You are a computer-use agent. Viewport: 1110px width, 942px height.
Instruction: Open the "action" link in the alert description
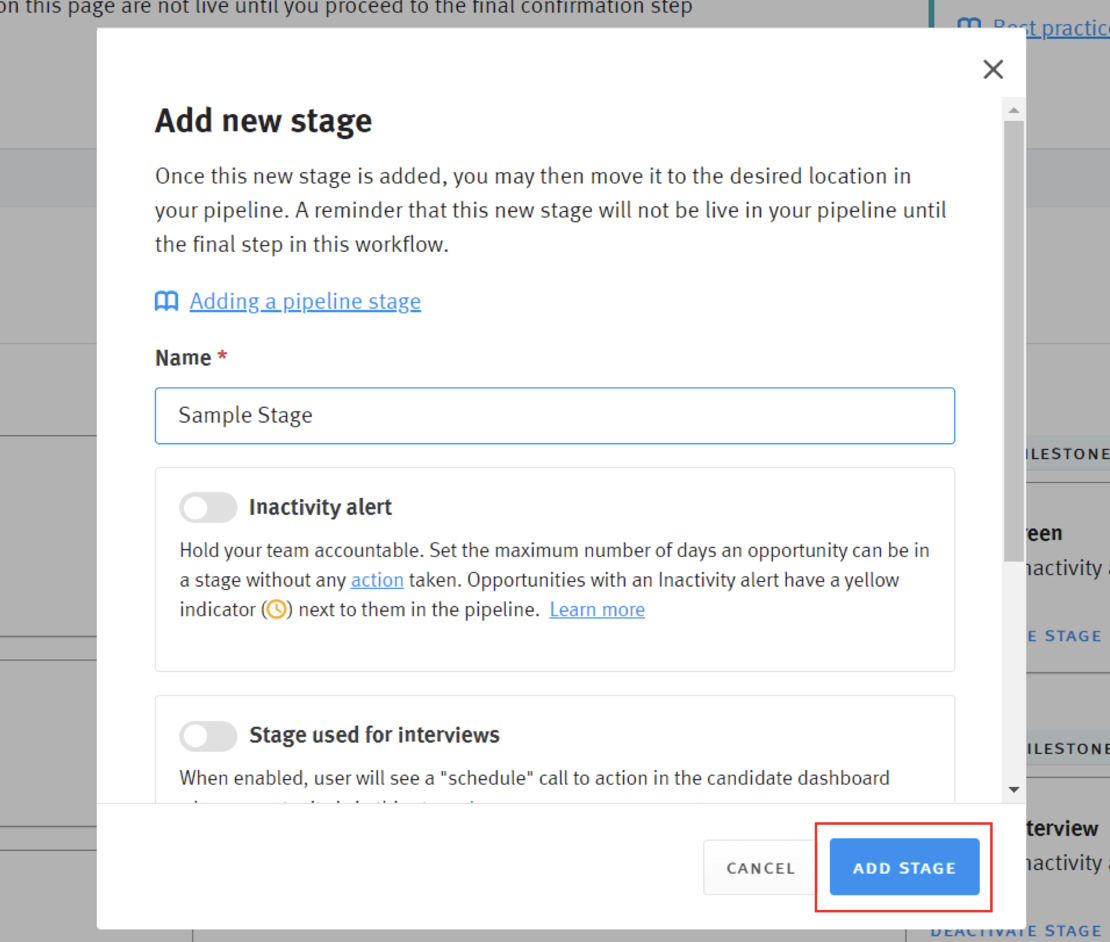point(377,580)
